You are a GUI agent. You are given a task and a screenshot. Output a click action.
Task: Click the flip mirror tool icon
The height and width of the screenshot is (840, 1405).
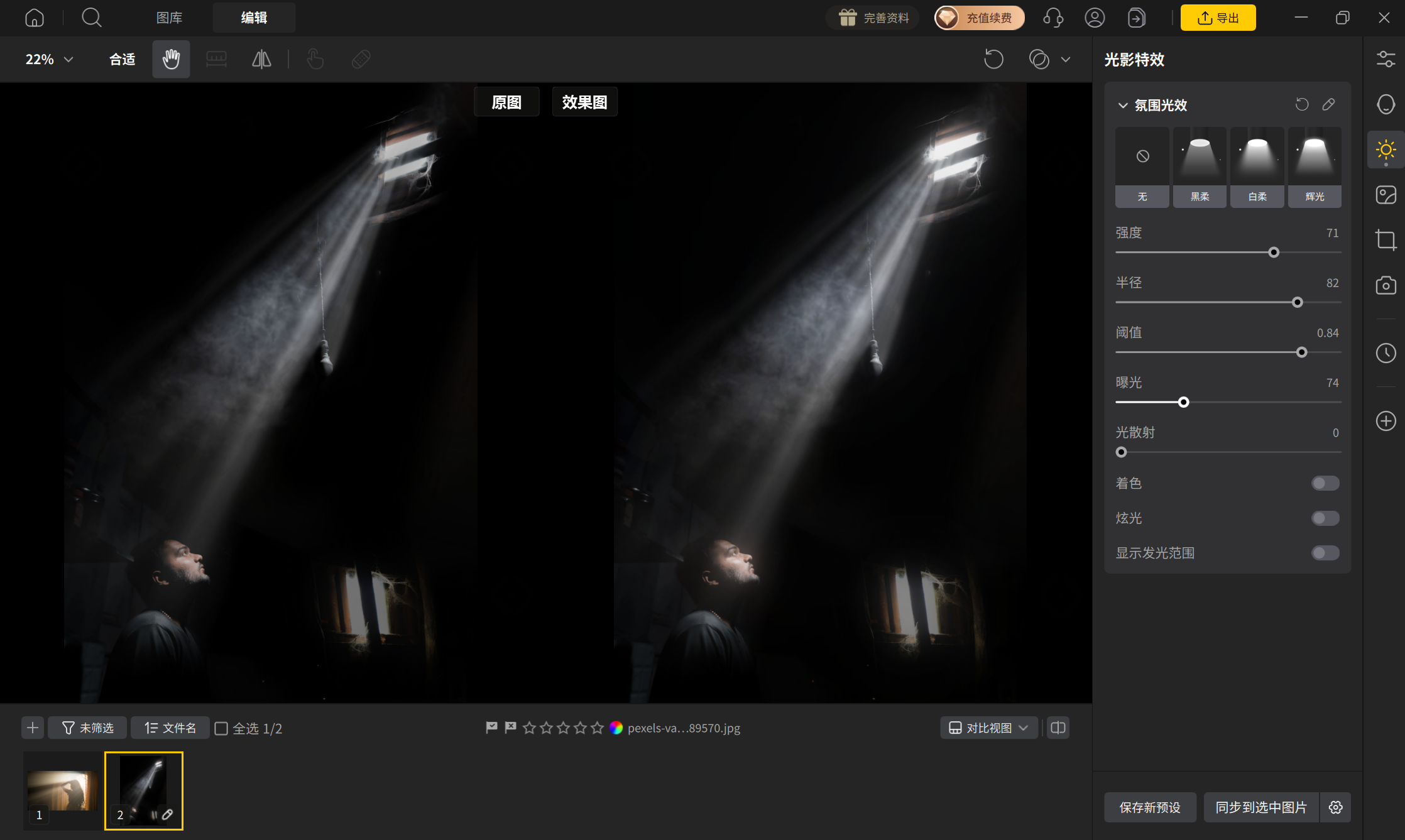point(261,59)
